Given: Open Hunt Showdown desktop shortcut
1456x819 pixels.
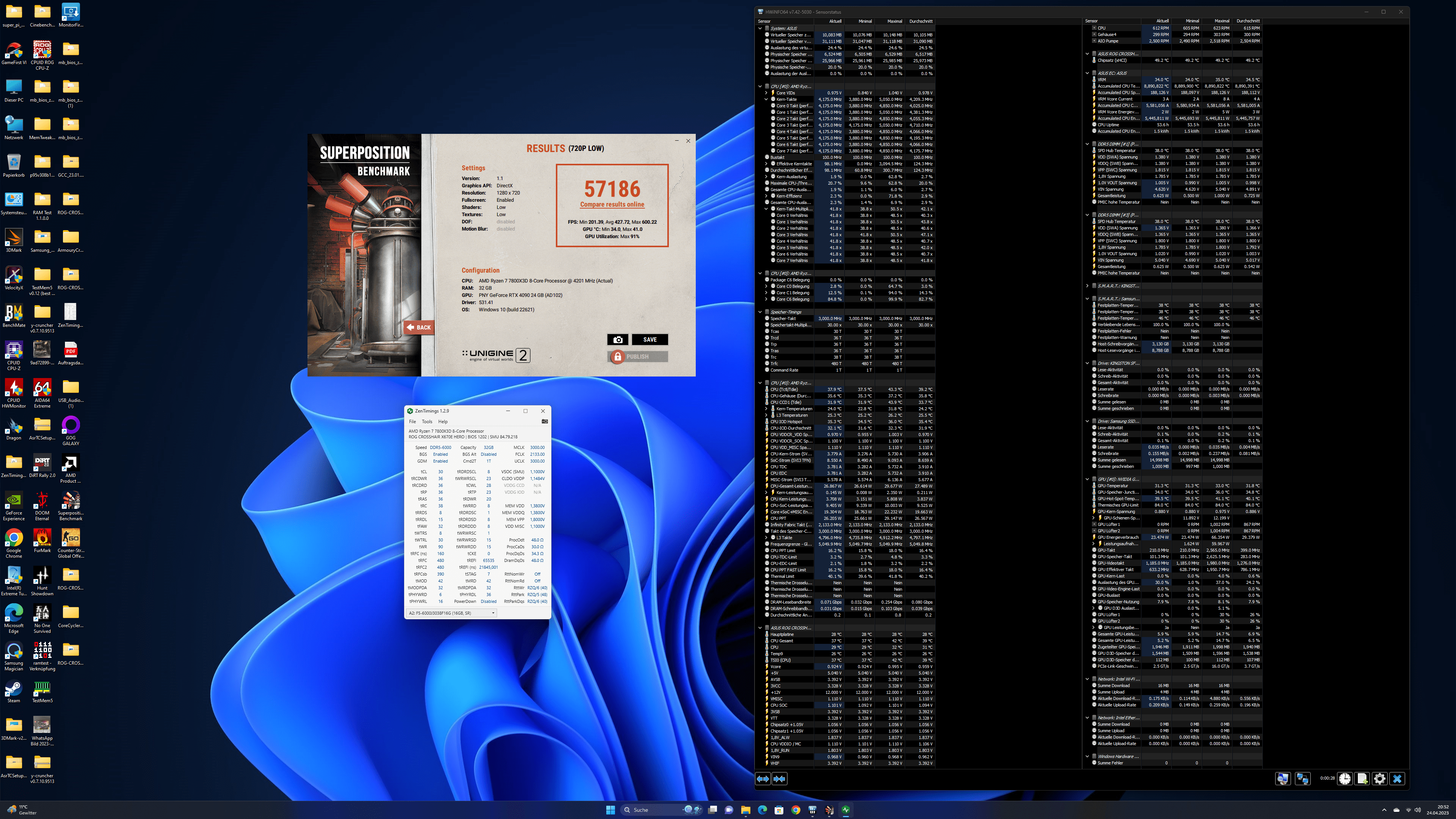Looking at the screenshot, I should [42, 582].
